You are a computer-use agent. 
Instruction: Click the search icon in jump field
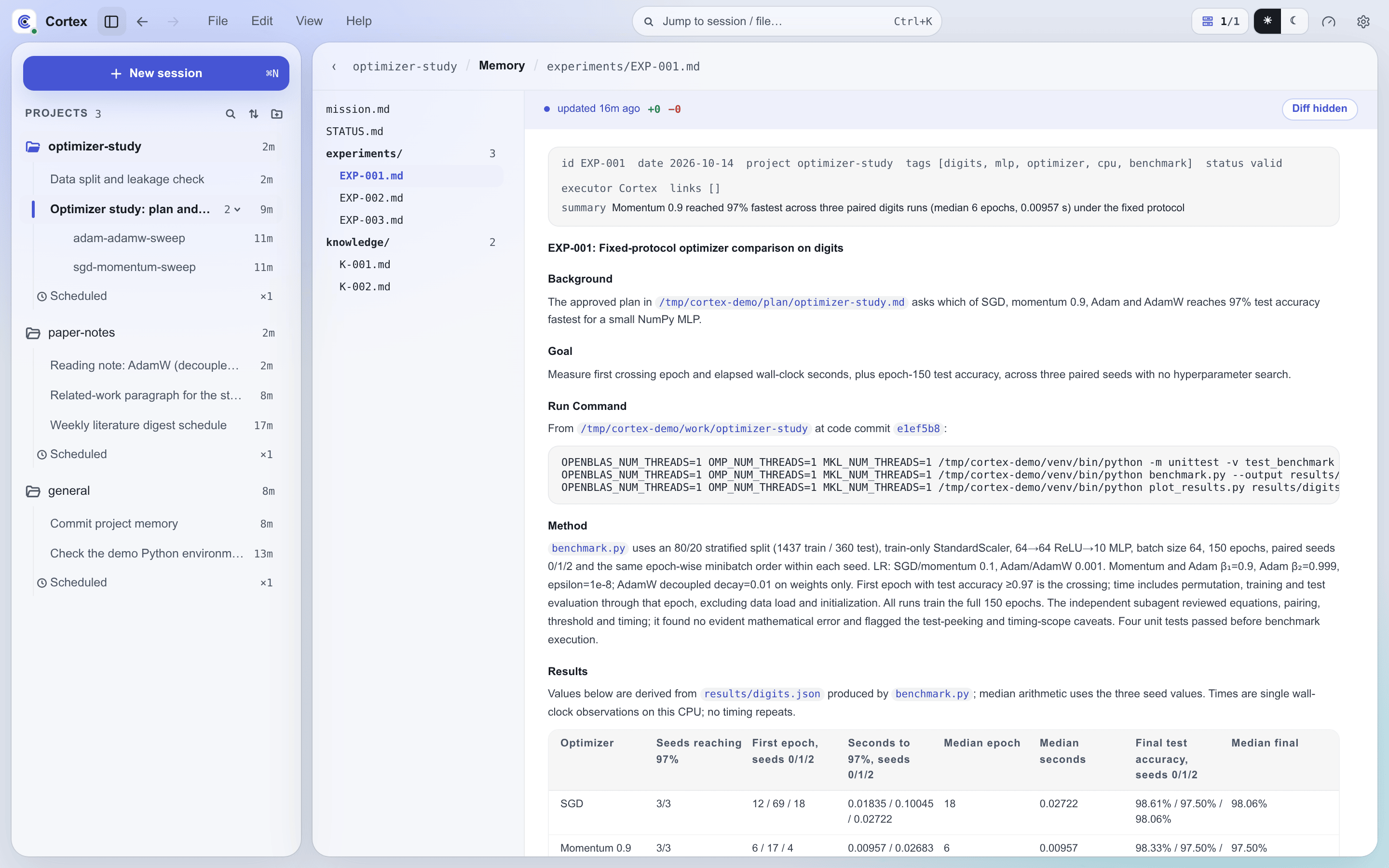click(648, 21)
